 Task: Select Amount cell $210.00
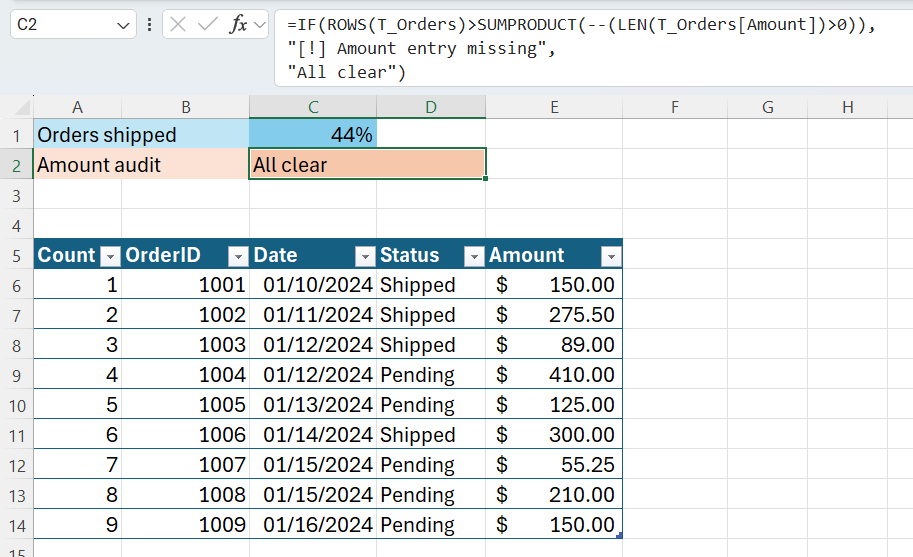click(554, 495)
